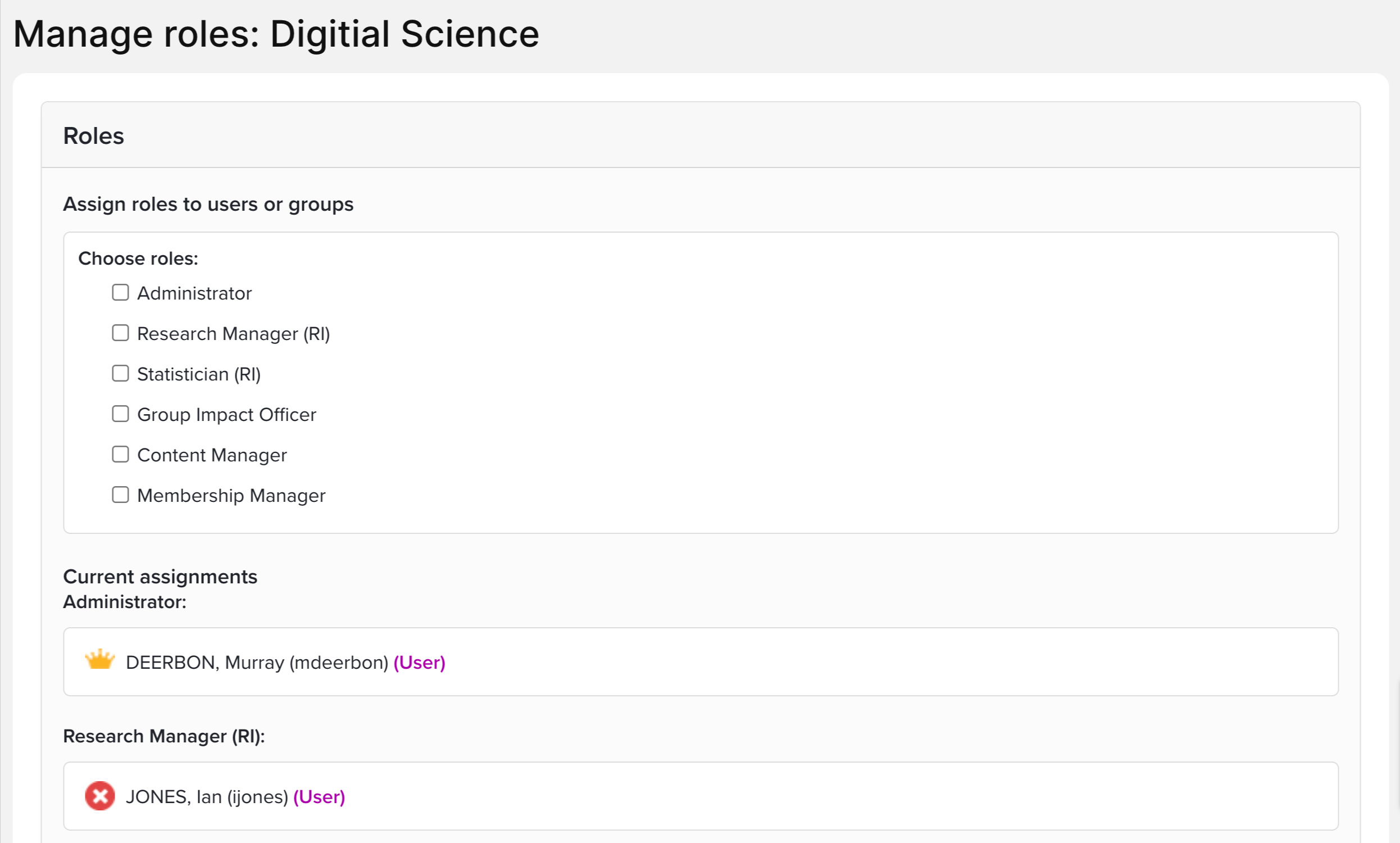
Task: Toggle the Content Manager checkbox
Action: pos(120,455)
